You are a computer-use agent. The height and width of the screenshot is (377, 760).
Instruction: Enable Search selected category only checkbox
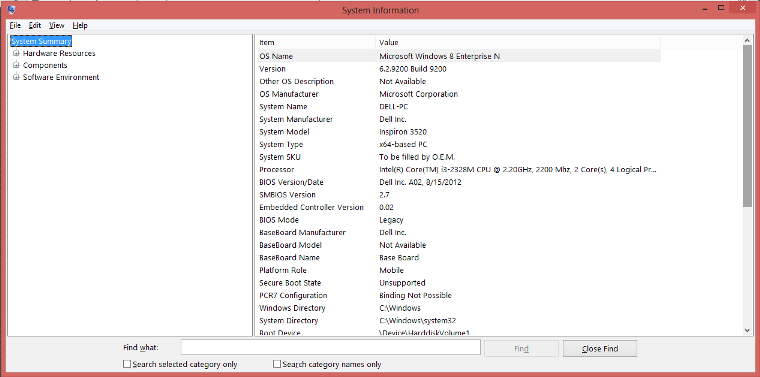pyautogui.click(x=127, y=364)
